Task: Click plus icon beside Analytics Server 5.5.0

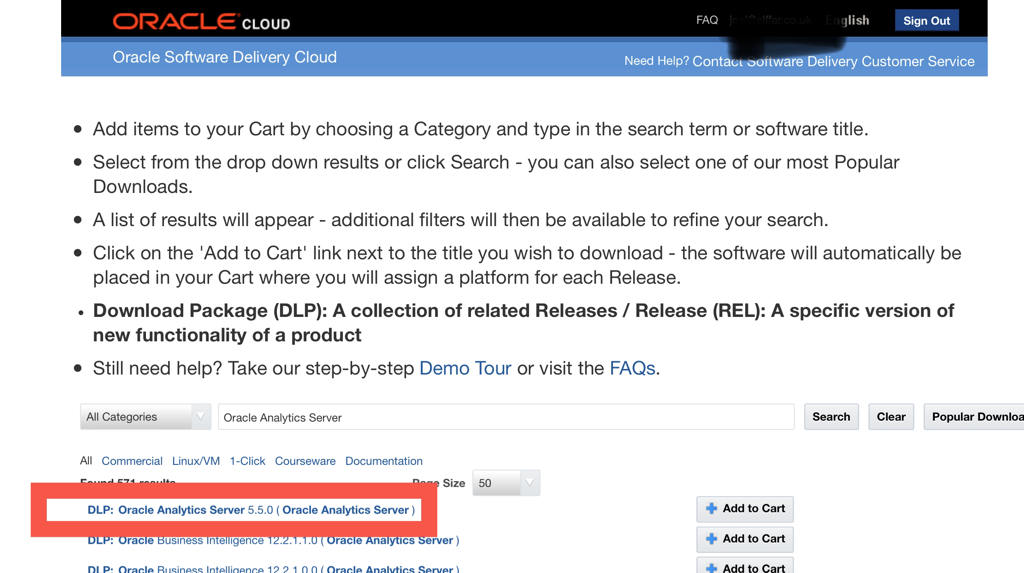Action: [711, 508]
